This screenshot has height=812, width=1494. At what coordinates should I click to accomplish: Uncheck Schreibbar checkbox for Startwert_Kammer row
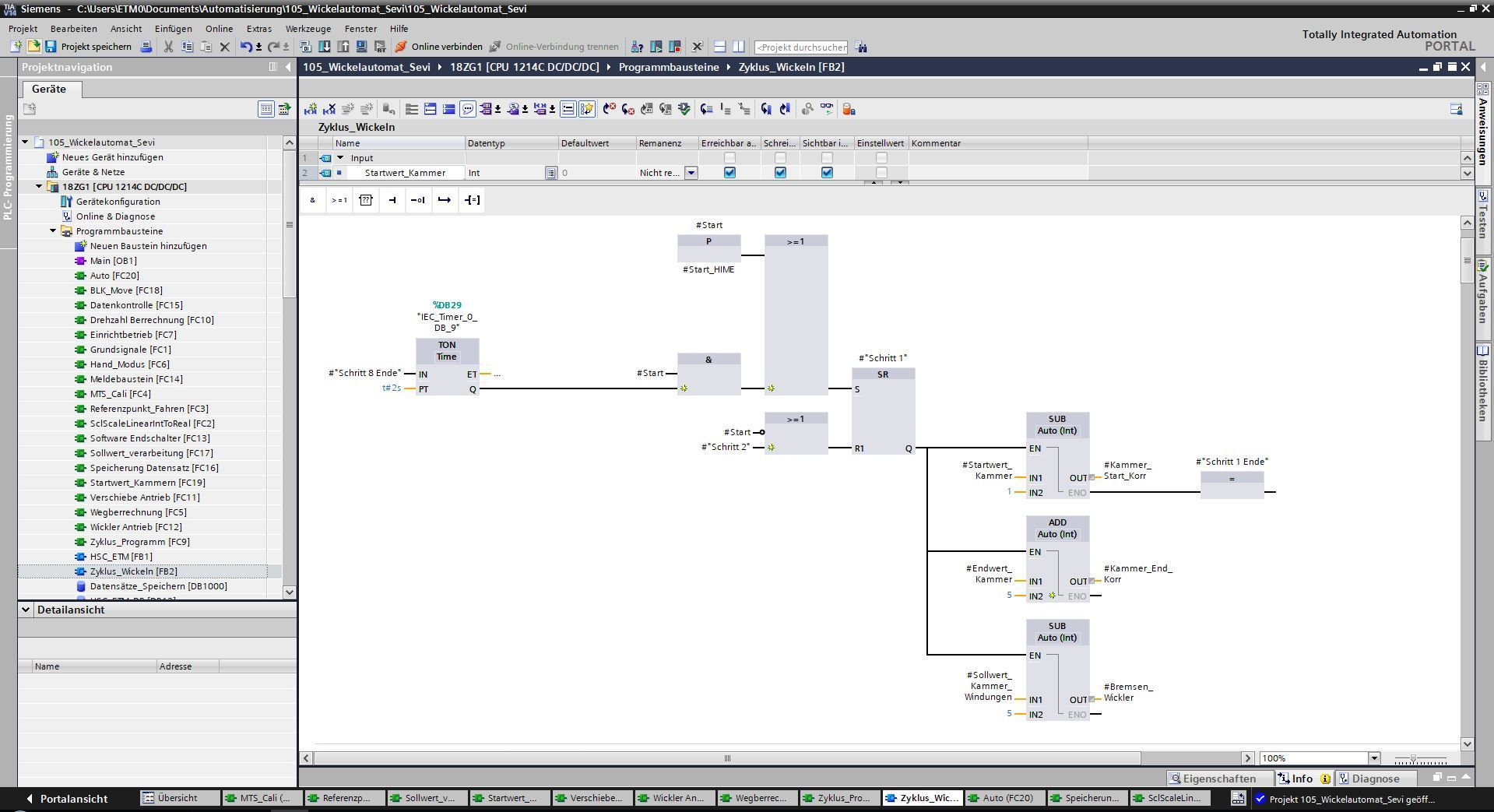click(x=780, y=173)
